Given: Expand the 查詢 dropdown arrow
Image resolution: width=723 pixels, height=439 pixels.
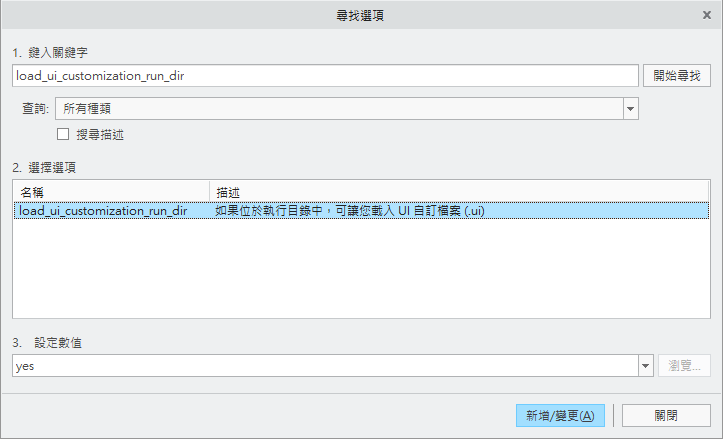Looking at the screenshot, I should point(630,108).
